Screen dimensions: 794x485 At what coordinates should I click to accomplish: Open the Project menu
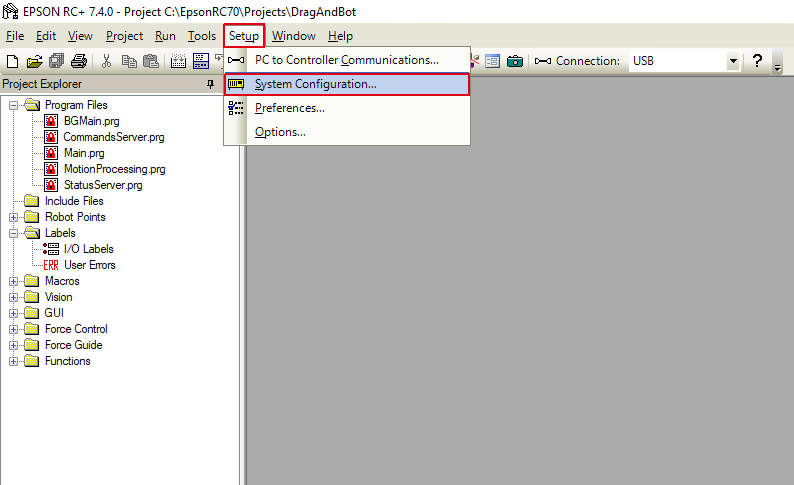click(125, 36)
